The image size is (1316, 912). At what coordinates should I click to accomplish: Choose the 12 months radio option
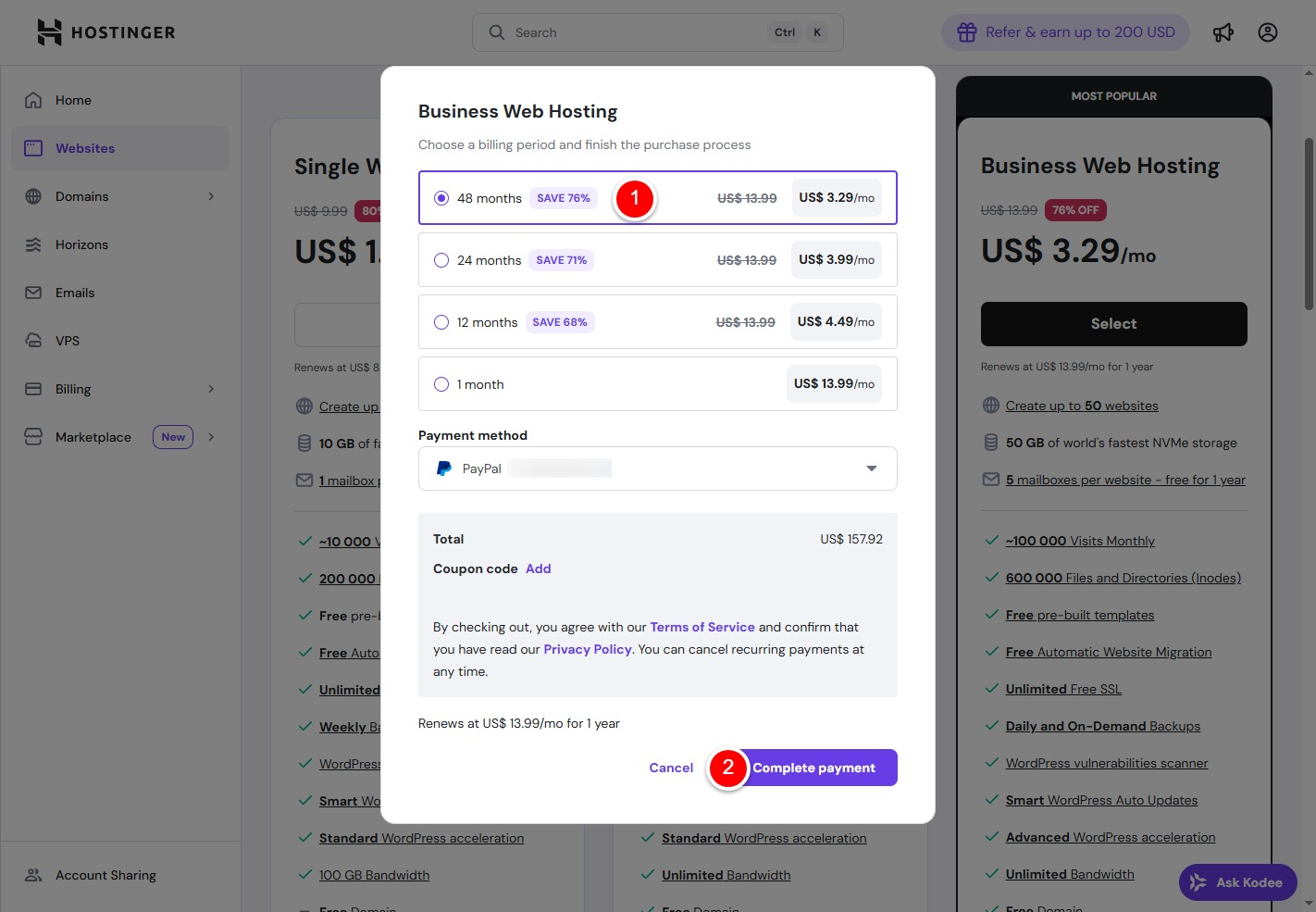pyautogui.click(x=441, y=322)
